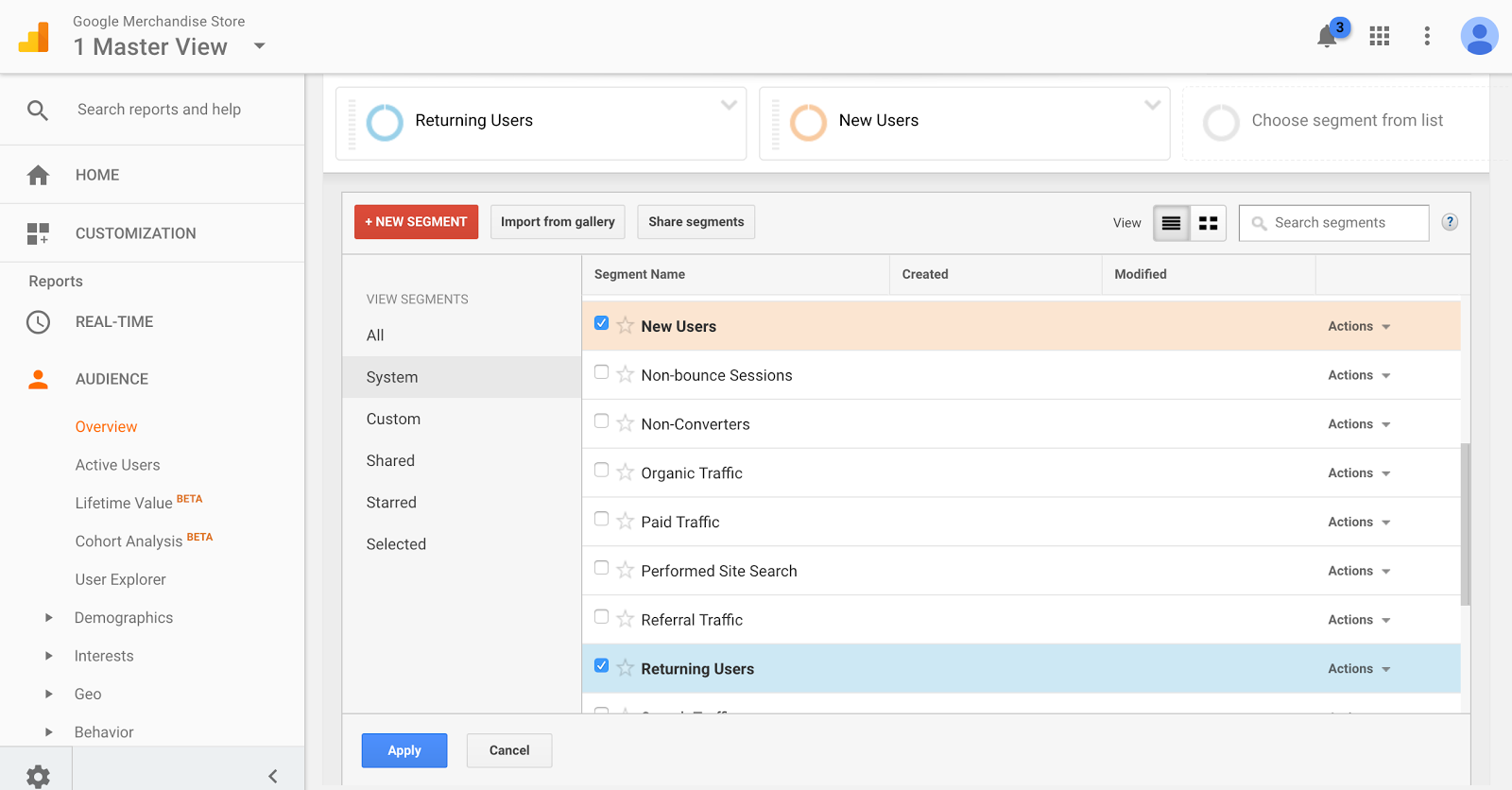Star the New Users segment
The height and width of the screenshot is (790, 1512).
click(625, 325)
